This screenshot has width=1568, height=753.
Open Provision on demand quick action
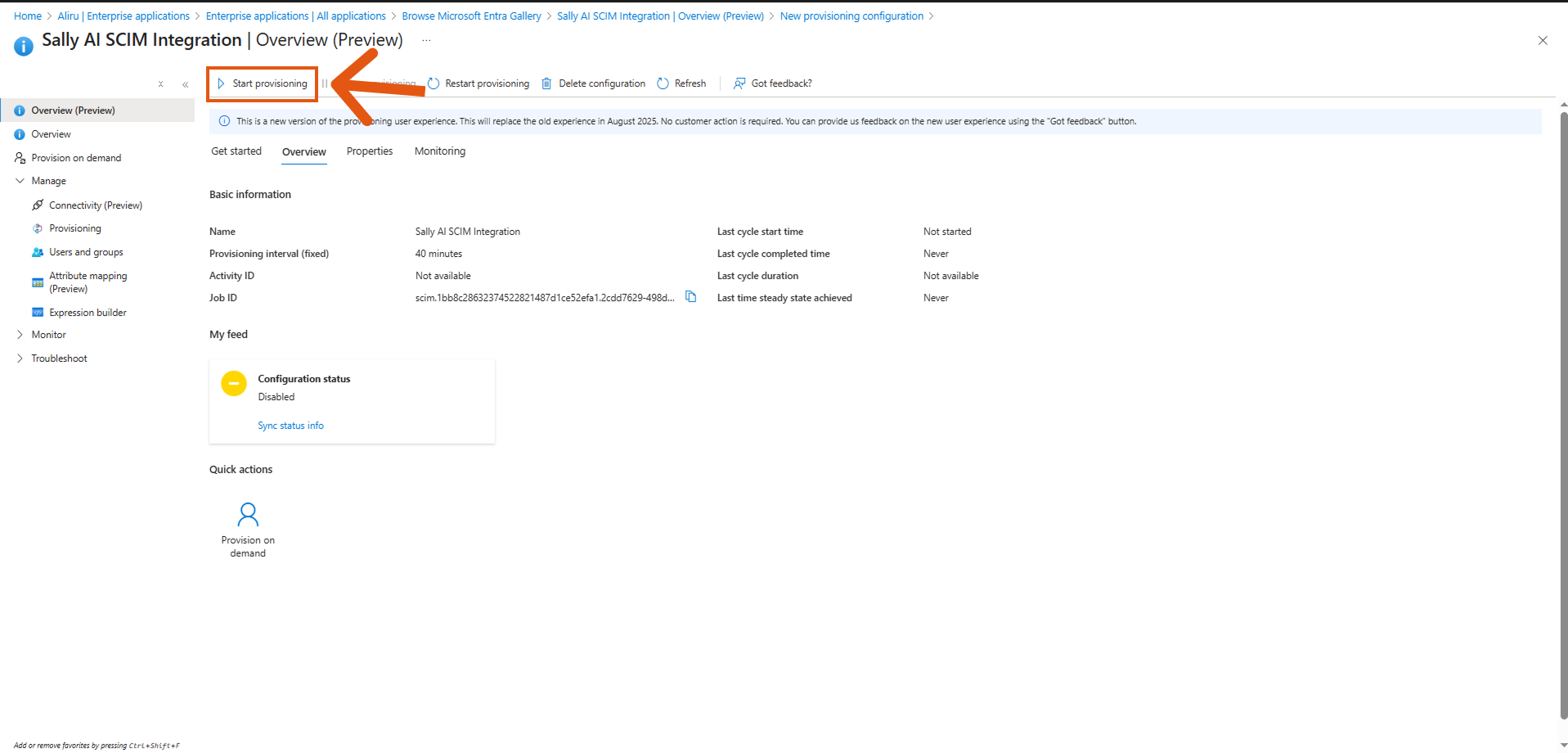pos(248,529)
